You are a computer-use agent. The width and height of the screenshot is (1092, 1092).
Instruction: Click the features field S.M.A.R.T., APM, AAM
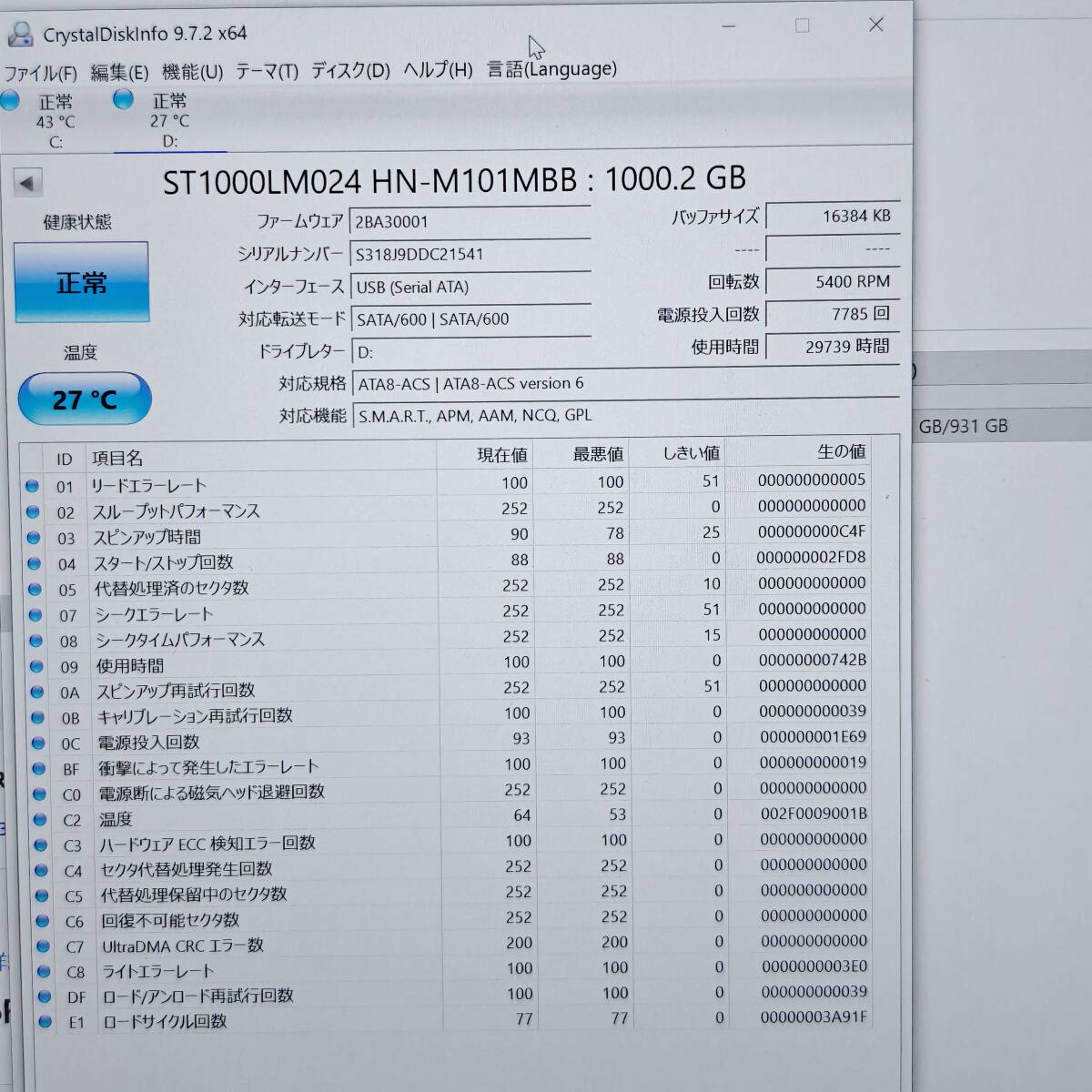(x=626, y=415)
